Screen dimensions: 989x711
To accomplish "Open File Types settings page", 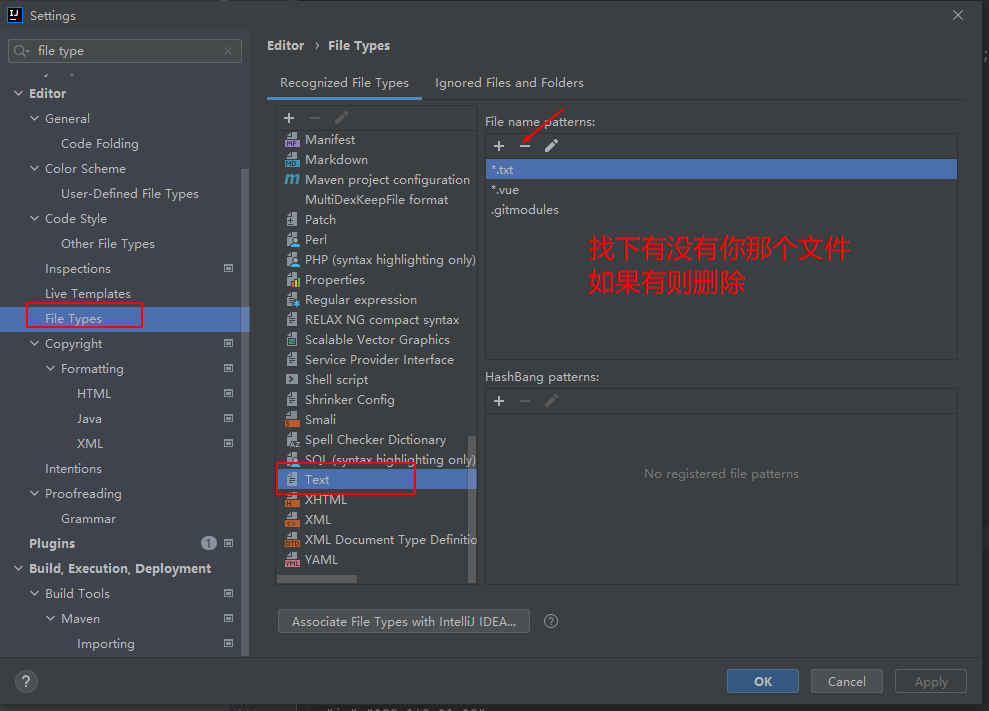I will (x=124, y=319).
